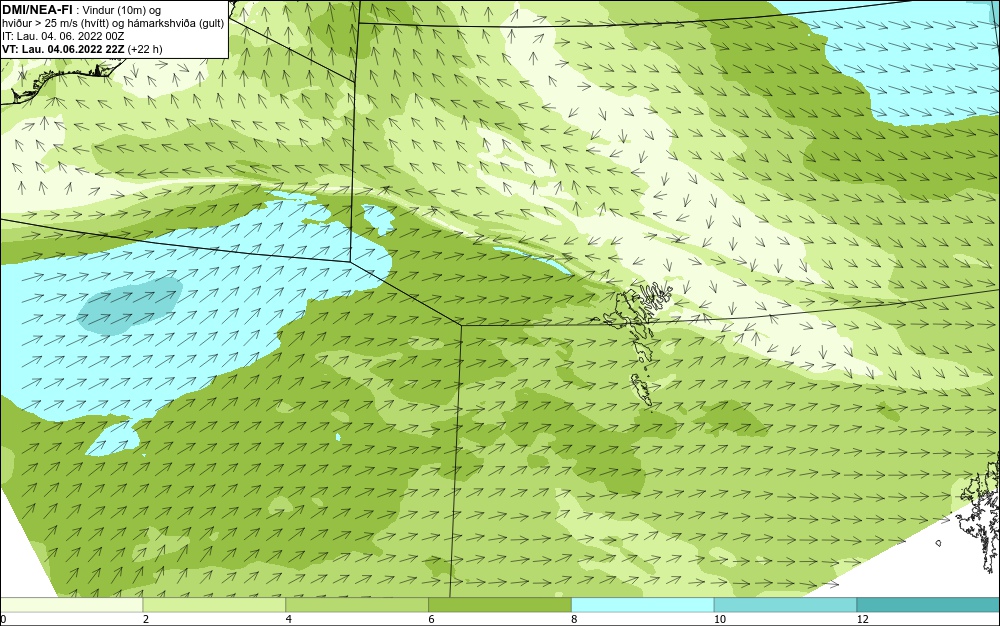Click the 0–2 m/s palest legend swatch
1000x626 pixels.
point(71,605)
